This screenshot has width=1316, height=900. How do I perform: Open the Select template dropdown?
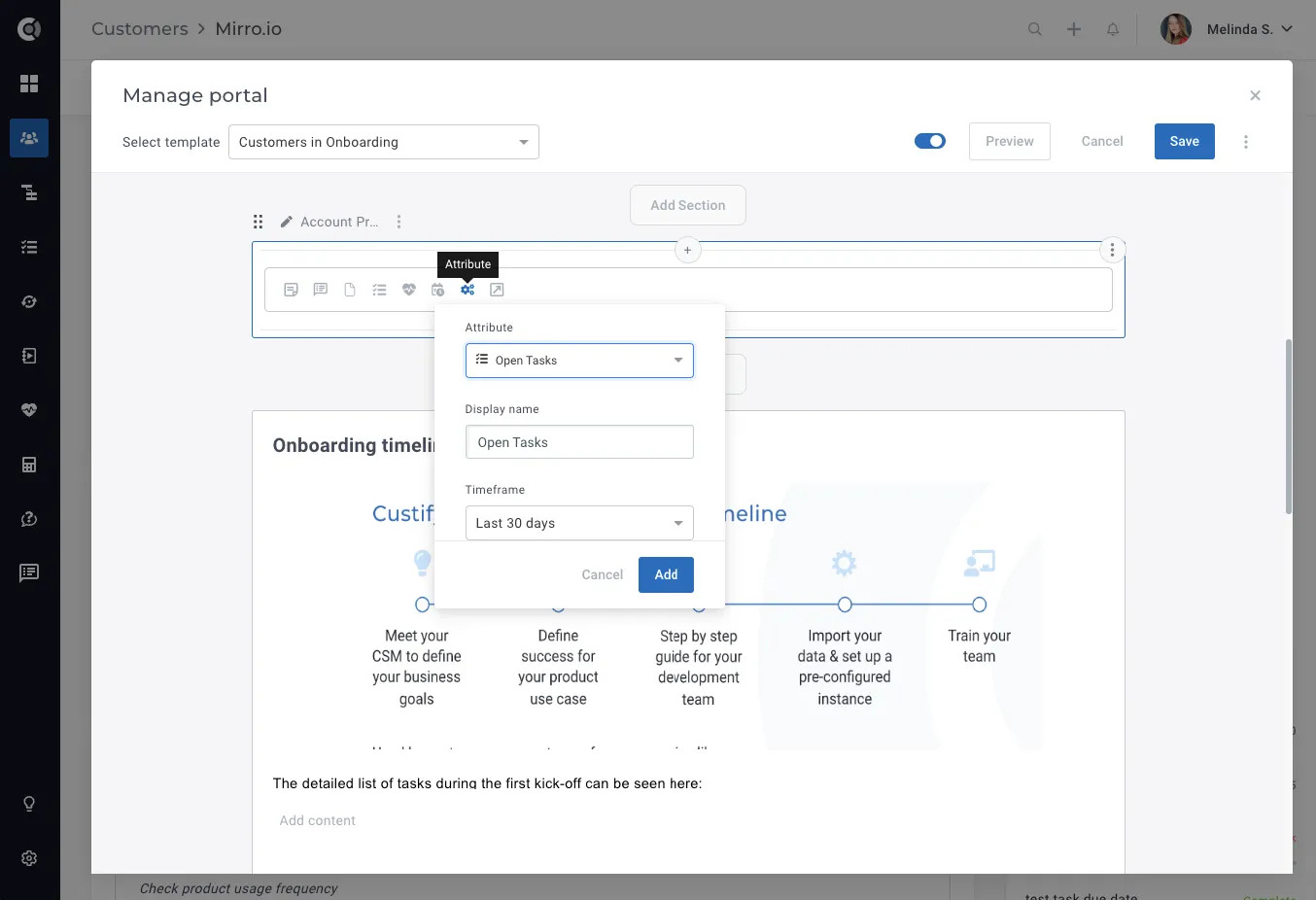coord(384,142)
